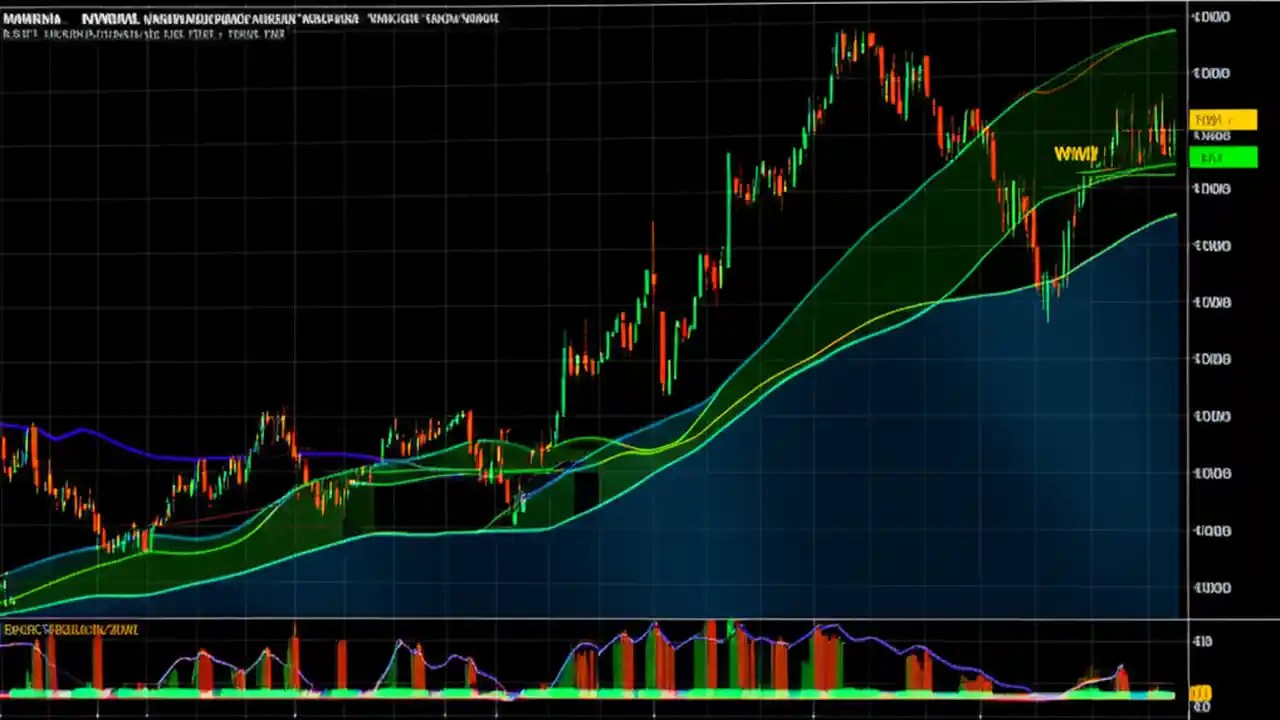
Task: Click a tick mark on the time axis
Action: (x=497, y=712)
